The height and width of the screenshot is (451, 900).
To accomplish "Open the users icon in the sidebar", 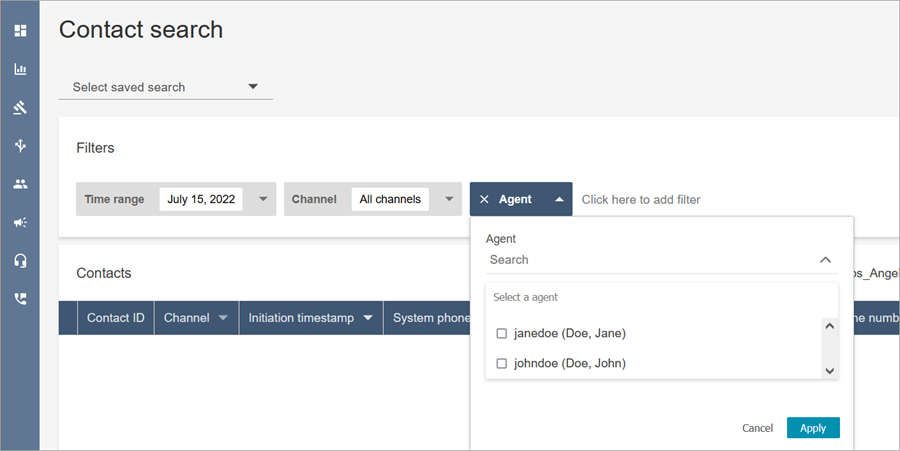I will point(20,184).
